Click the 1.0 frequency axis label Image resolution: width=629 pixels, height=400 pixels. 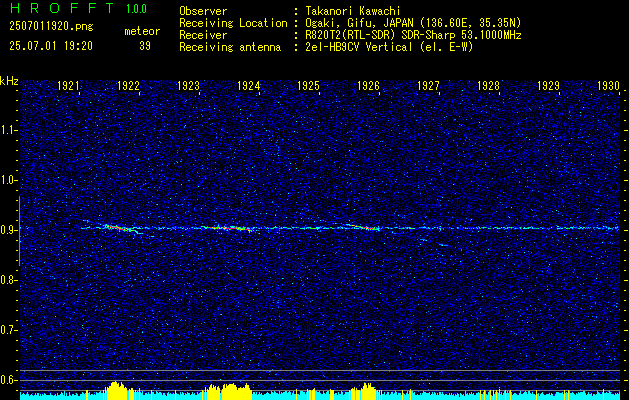(9, 180)
